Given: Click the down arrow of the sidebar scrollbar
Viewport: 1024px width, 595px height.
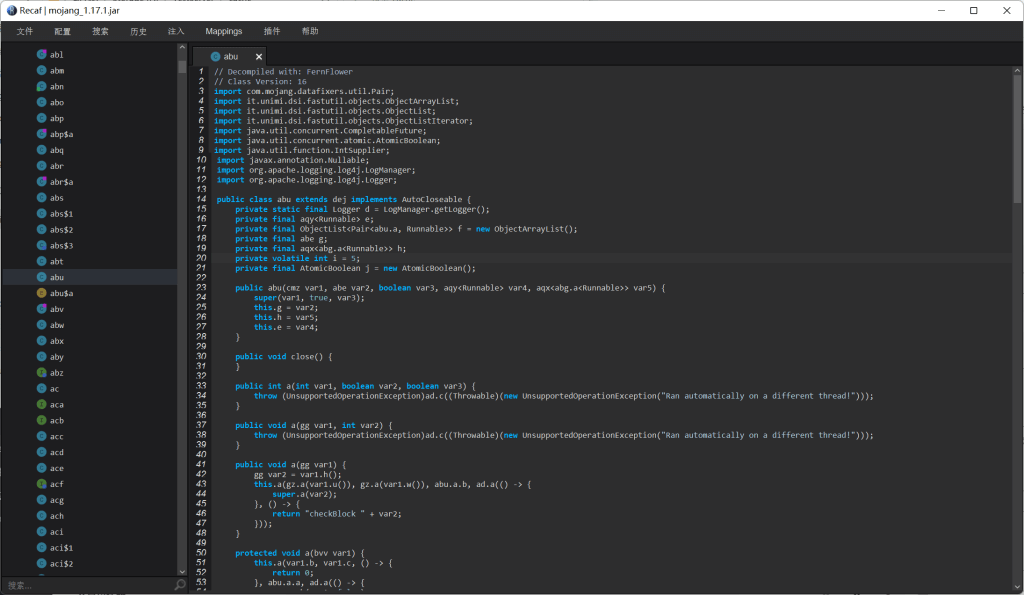Looking at the screenshot, I should [183, 570].
